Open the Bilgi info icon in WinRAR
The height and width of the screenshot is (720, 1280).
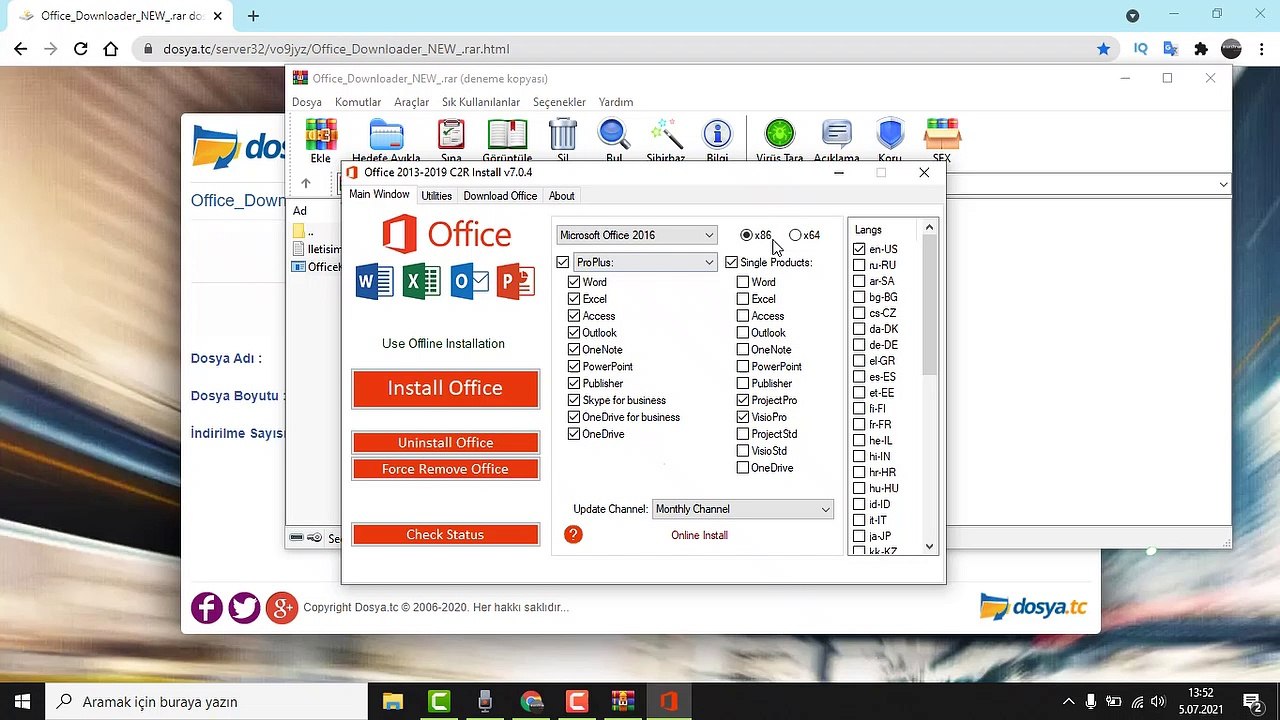[717, 135]
